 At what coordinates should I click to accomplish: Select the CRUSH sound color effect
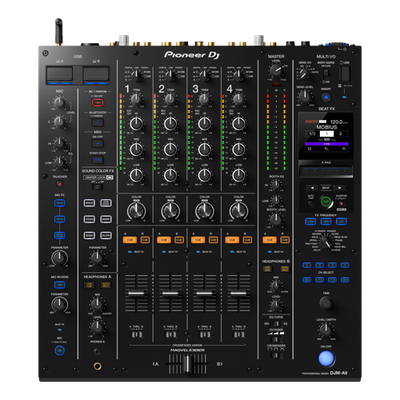point(89,219)
